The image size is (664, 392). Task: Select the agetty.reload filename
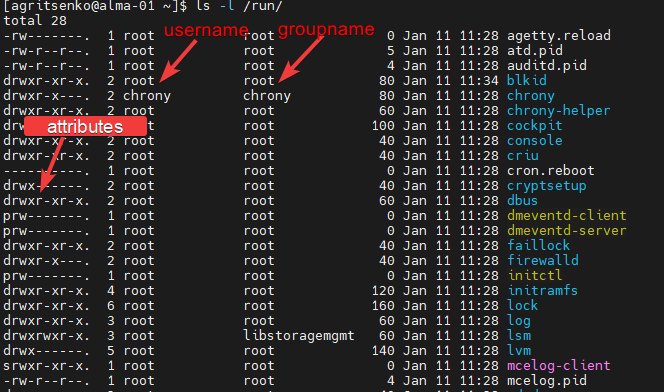click(x=559, y=36)
